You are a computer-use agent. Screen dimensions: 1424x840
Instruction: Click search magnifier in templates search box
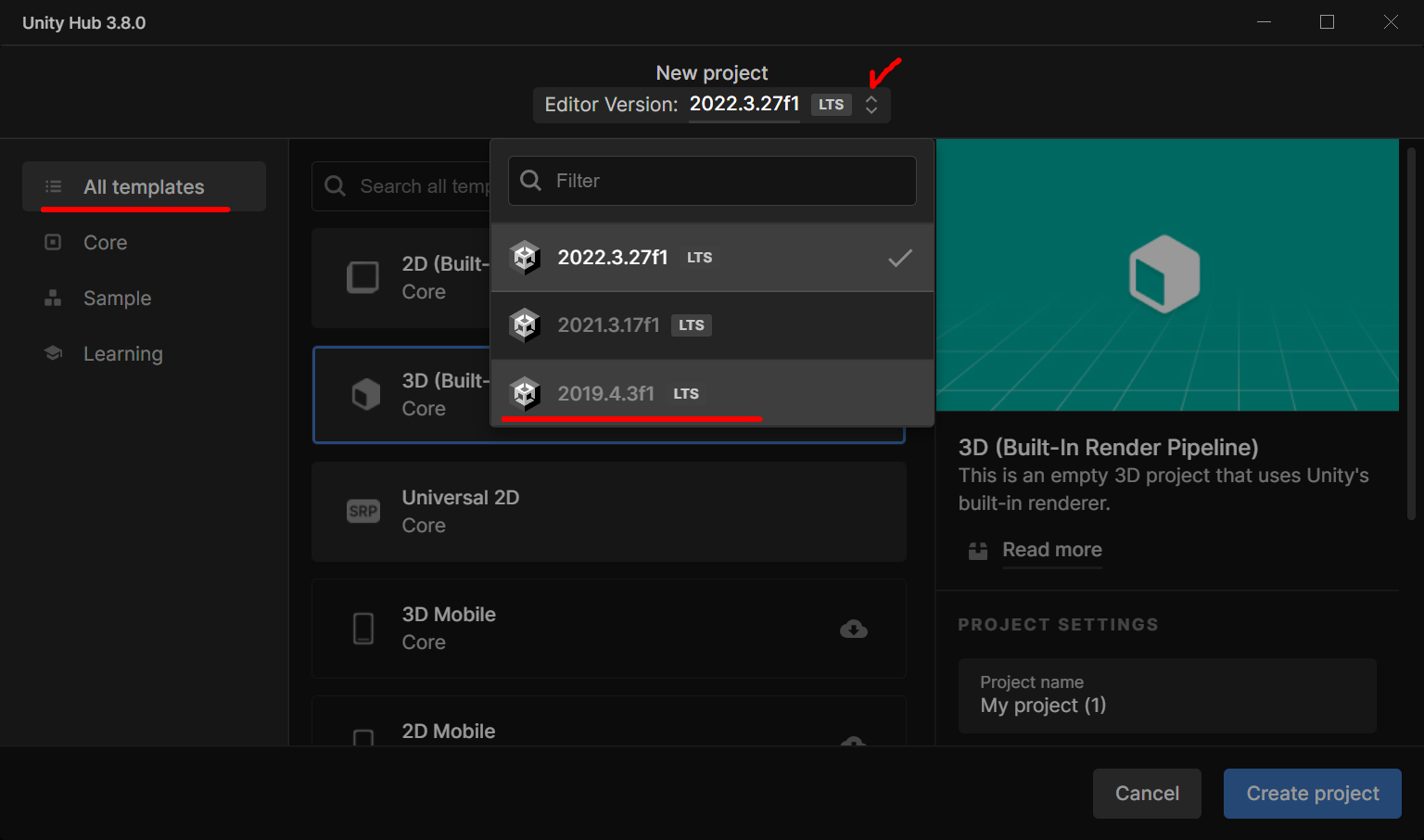tap(335, 186)
